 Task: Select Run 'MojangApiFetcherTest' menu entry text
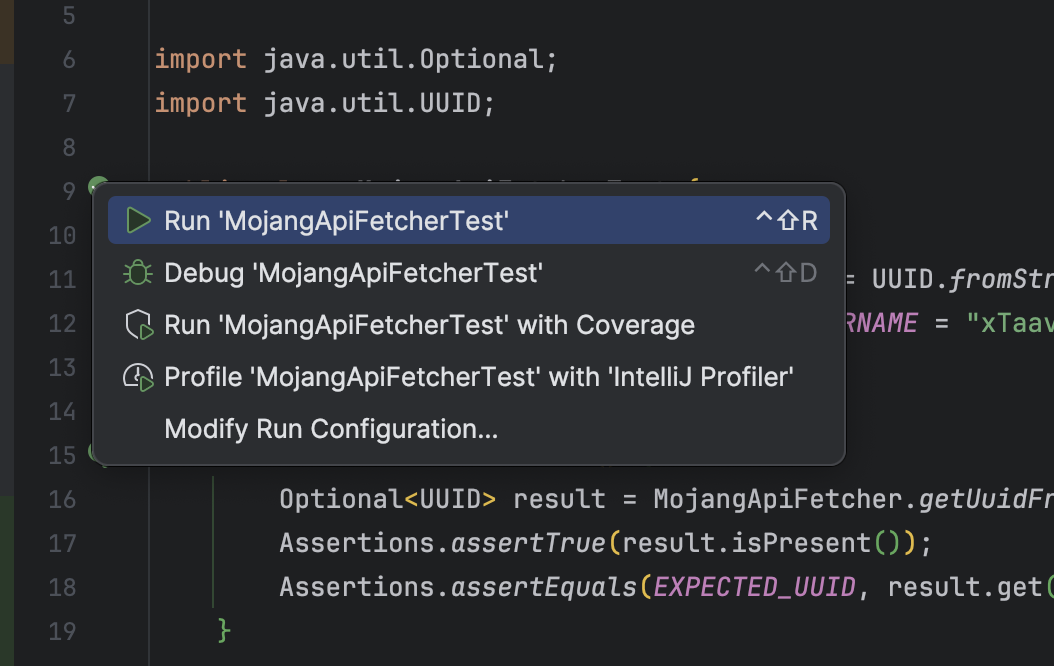tap(336, 221)
